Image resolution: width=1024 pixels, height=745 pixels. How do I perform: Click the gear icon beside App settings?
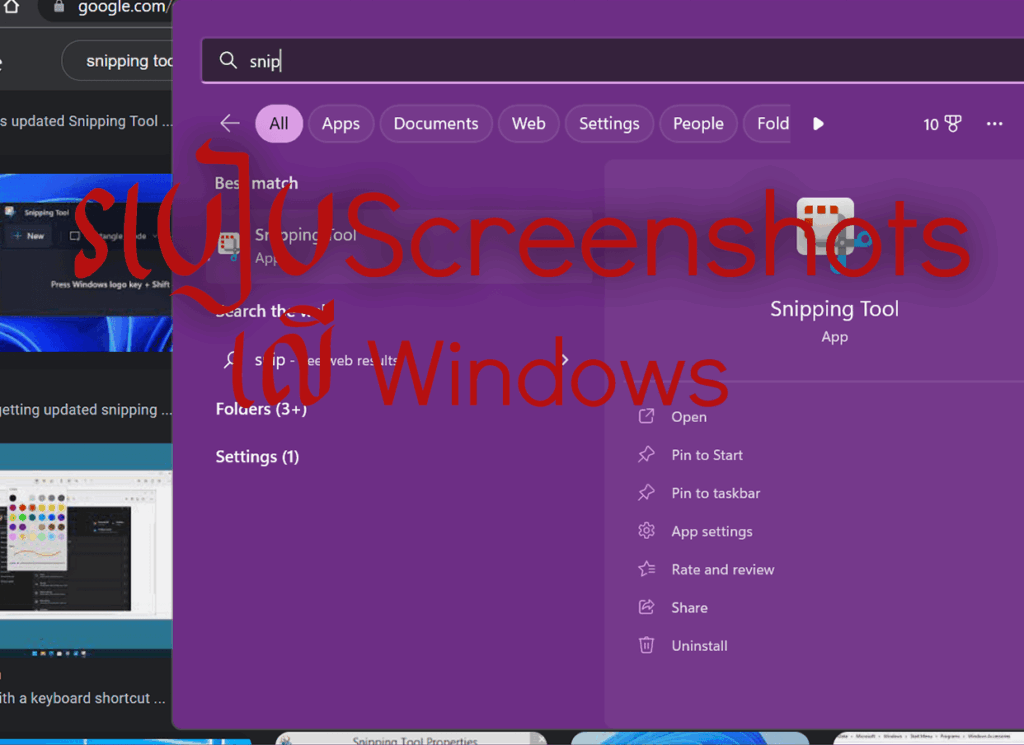coord(648,531)
